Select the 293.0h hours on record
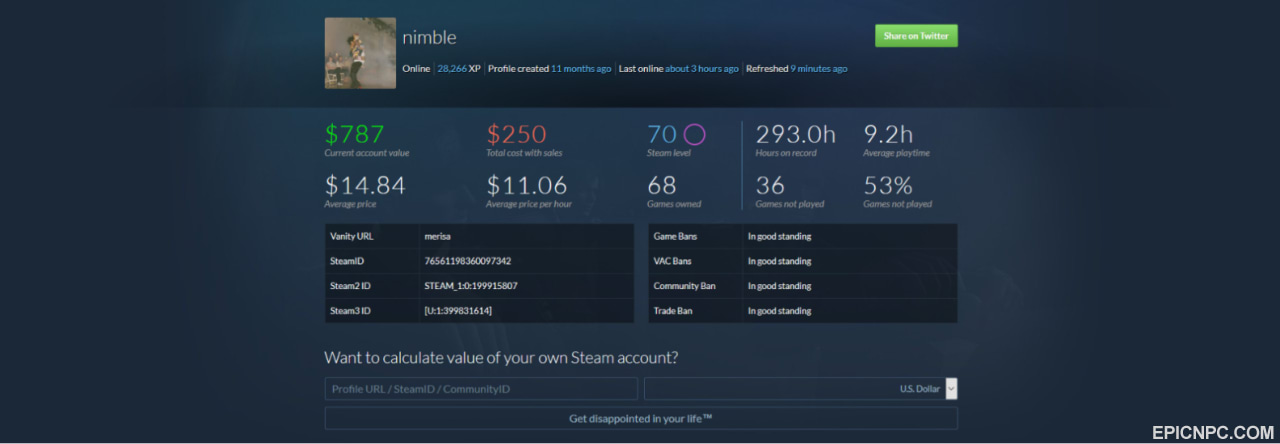The image size is (1280, 444). point(796,134)
